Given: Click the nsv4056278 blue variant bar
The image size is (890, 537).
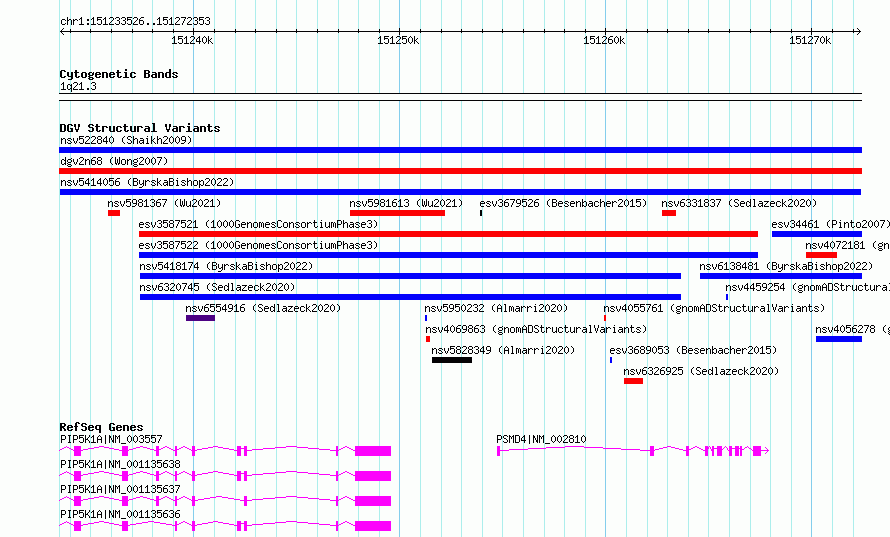Looking at the screenshot, I should 839,339.
